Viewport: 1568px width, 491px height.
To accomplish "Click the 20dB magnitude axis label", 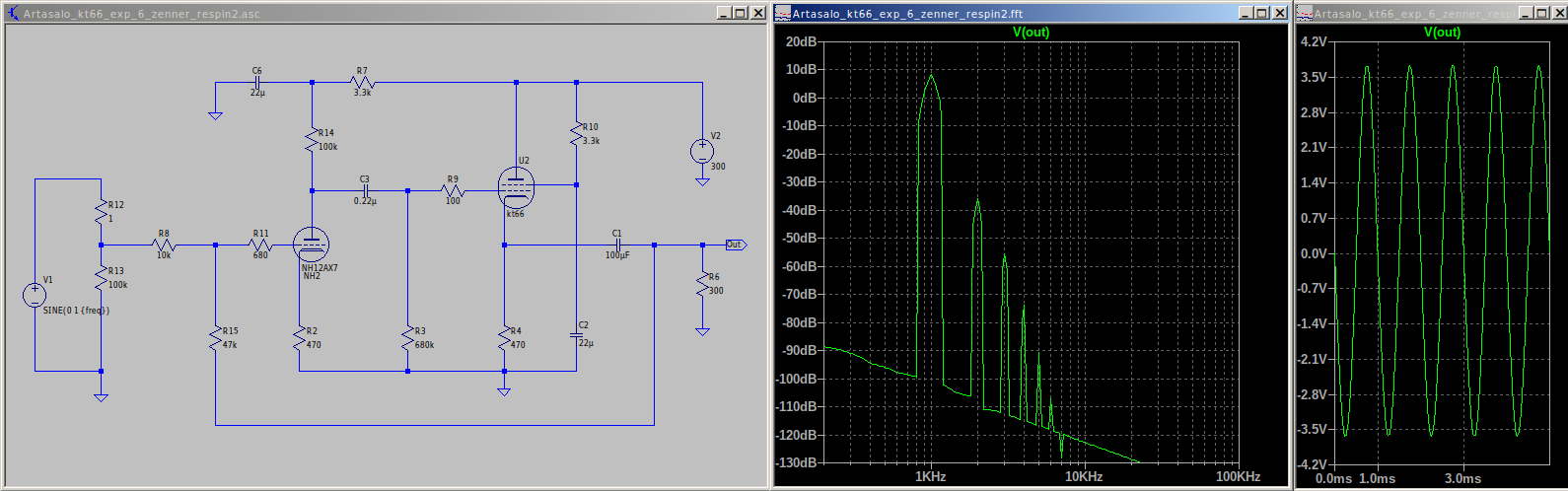I will coord(801,41).
